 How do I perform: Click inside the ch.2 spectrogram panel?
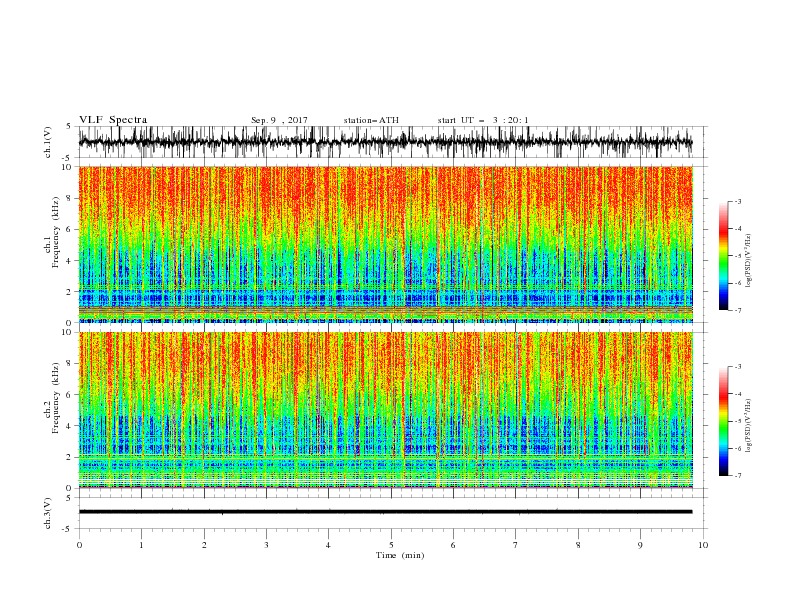[x=385, y=410]
